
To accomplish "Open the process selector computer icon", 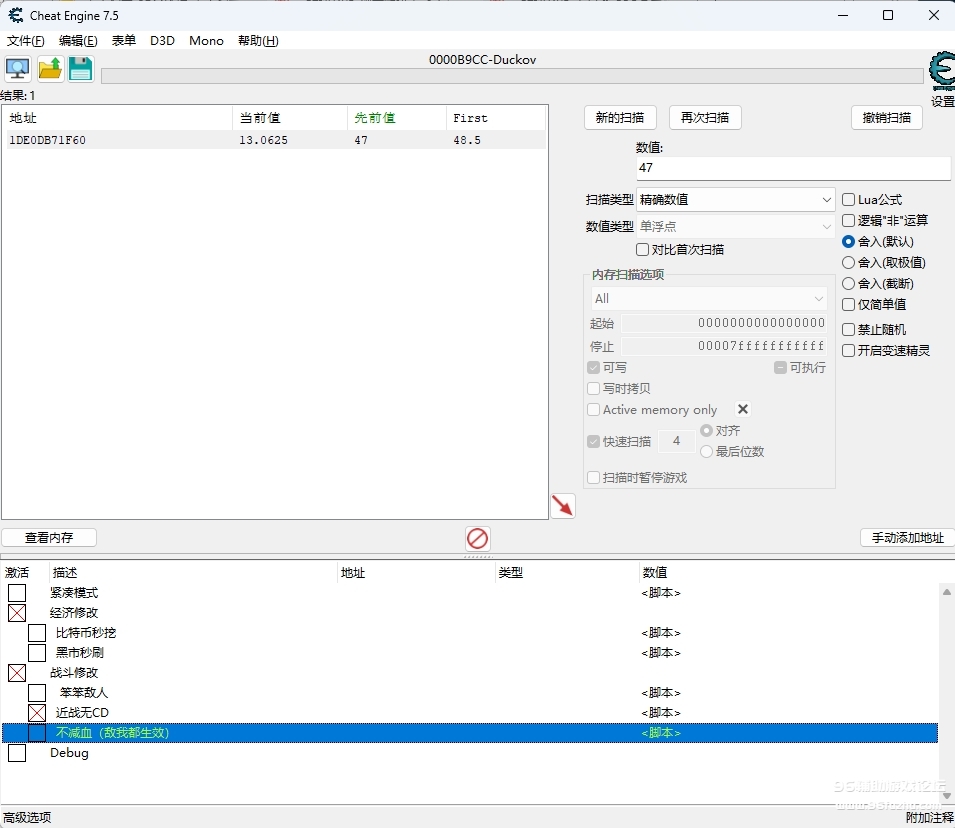I will tap(18, 69).
